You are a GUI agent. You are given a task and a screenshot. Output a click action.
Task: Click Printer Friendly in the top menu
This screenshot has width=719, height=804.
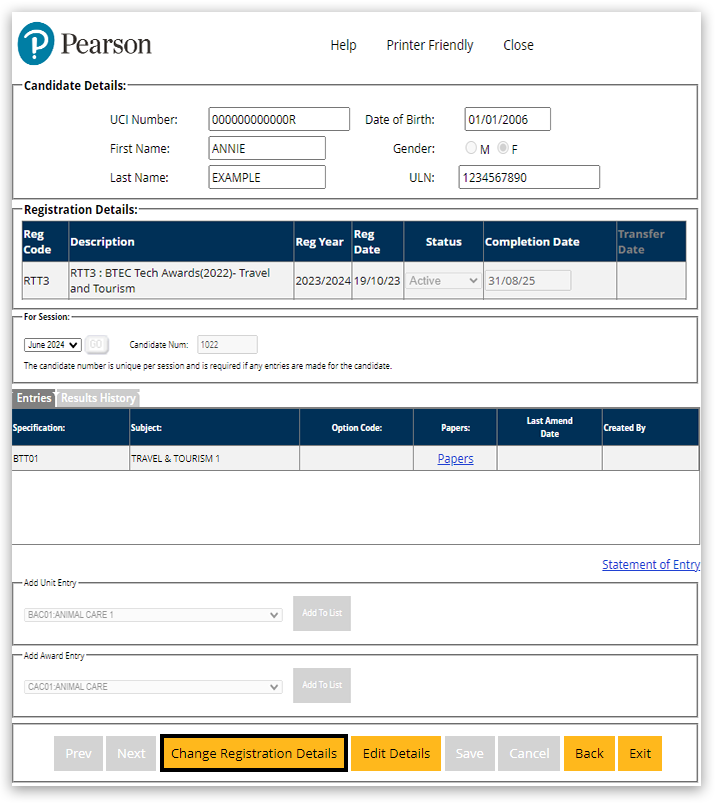coord(430,45)
